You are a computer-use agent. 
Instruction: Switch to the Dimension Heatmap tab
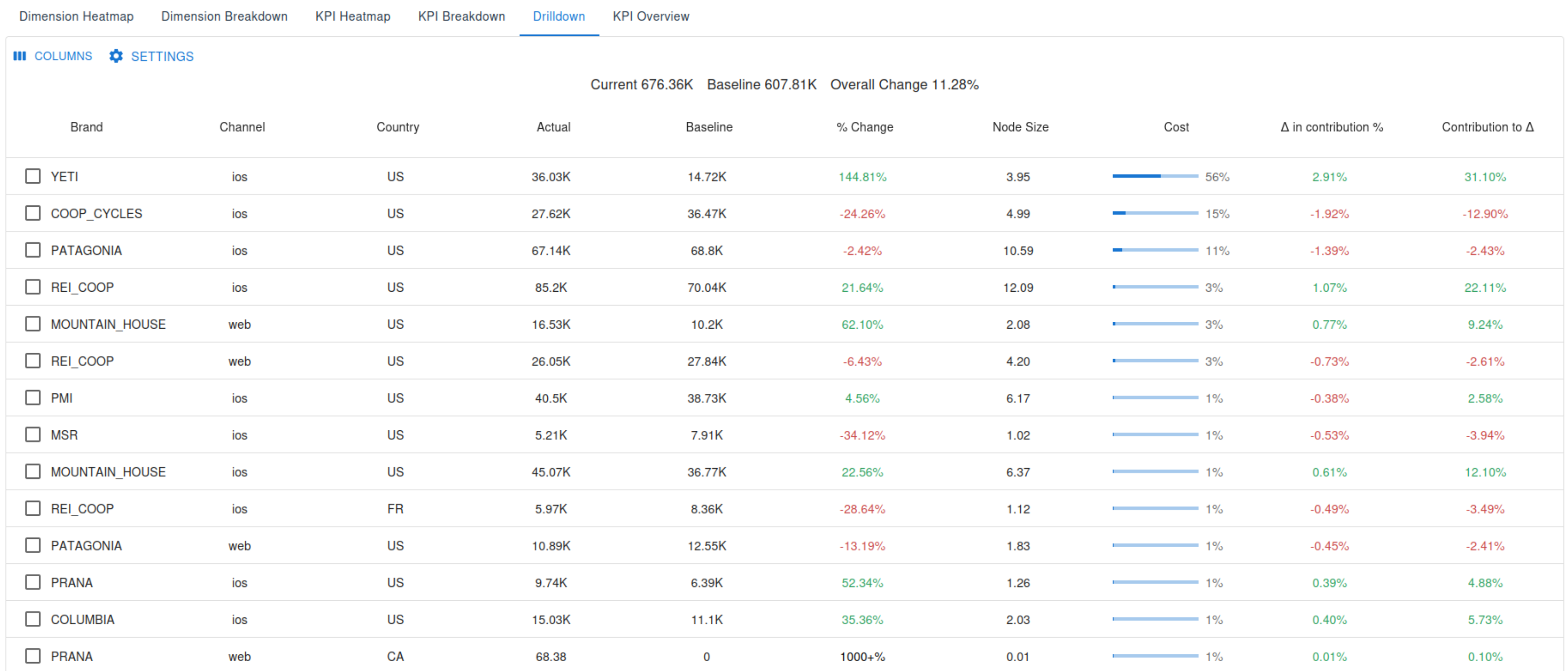click(76, 16)
